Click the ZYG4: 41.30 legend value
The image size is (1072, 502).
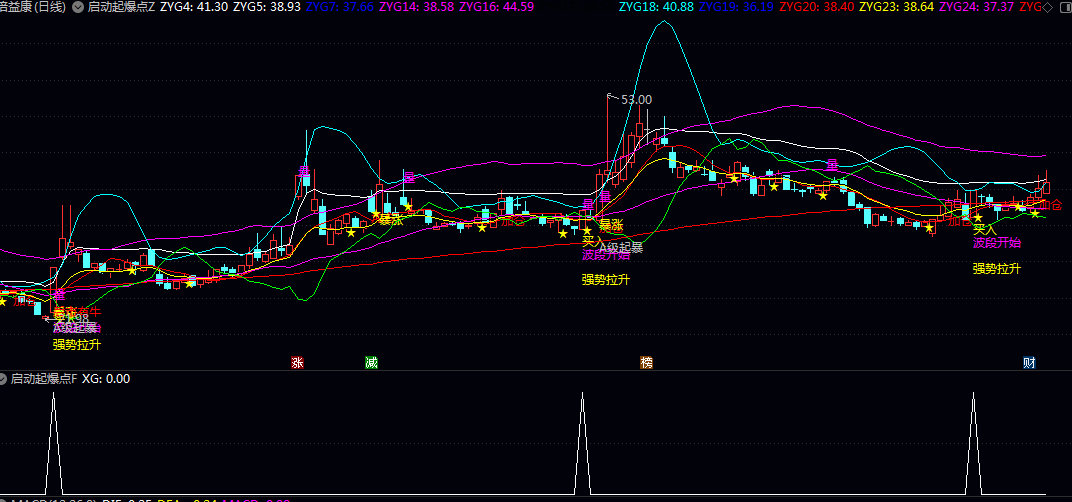click(193, 7)
